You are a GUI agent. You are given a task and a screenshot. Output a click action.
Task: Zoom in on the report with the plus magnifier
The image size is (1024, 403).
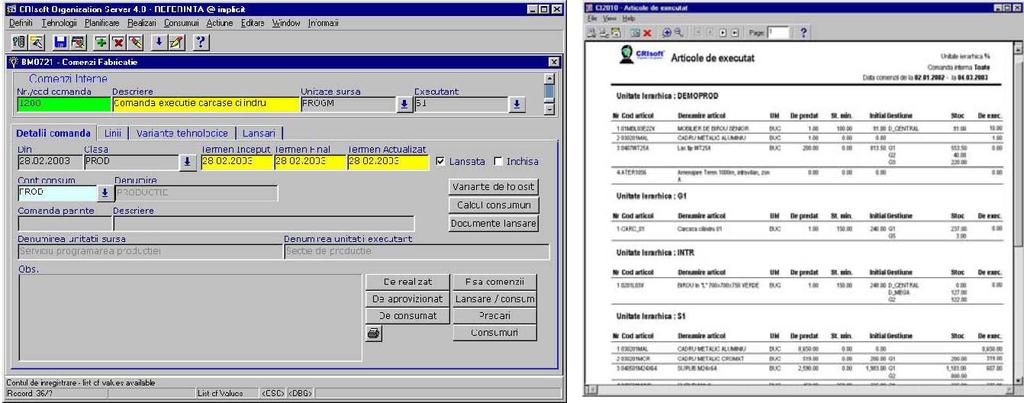(667, 32)
